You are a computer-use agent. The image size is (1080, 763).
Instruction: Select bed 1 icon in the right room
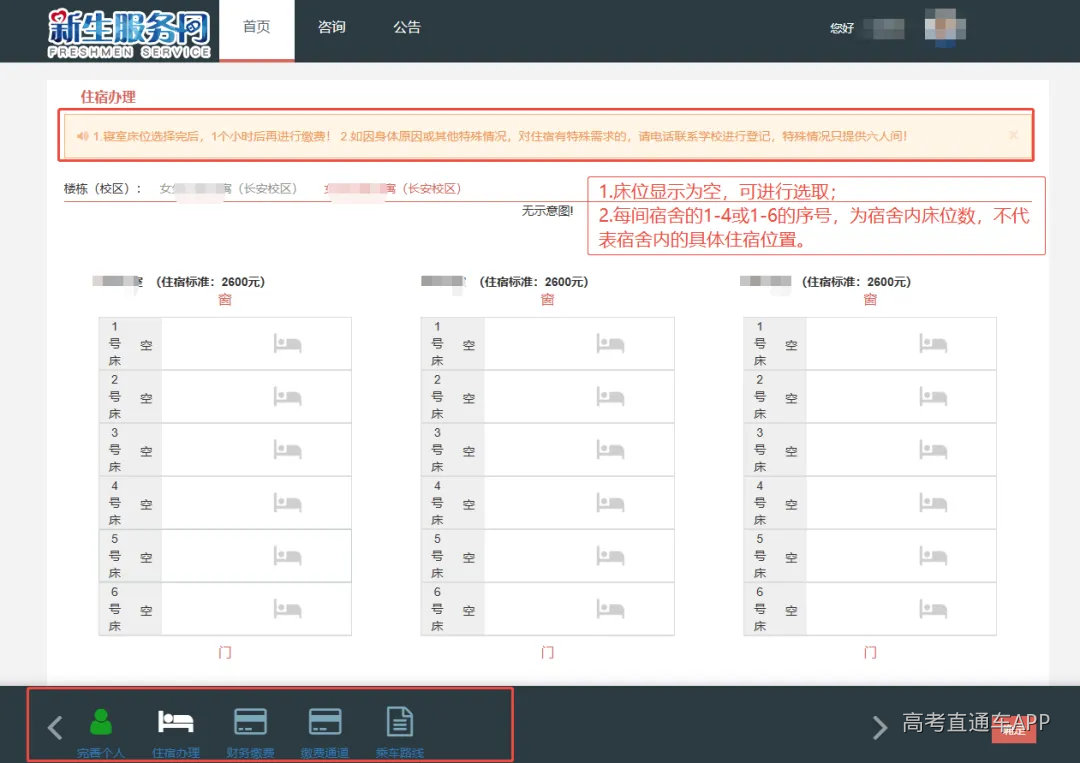(933, 343)
